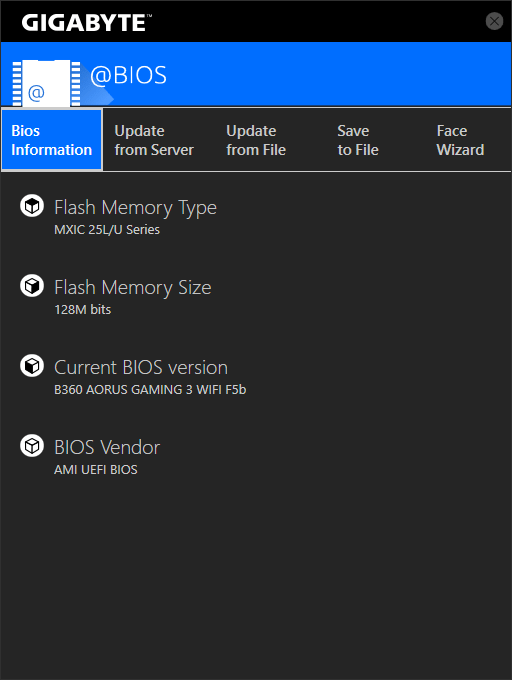Click the GIGABYTE logo
Screen dimensions: 512x680
[x=87, y=23]
